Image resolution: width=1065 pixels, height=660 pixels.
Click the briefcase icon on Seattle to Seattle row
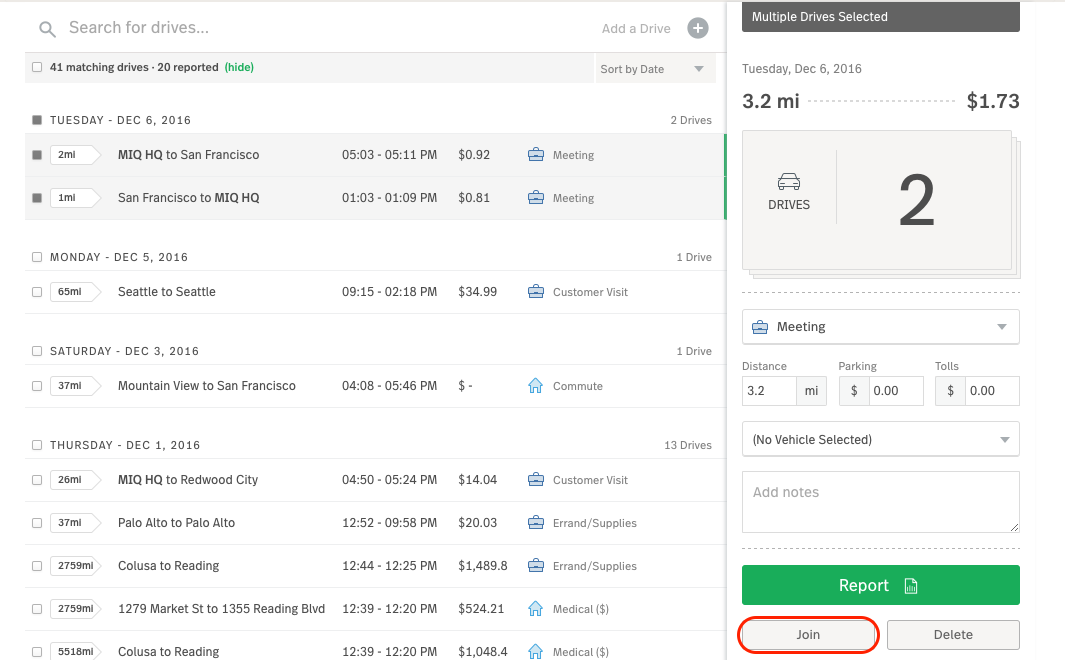536,291
